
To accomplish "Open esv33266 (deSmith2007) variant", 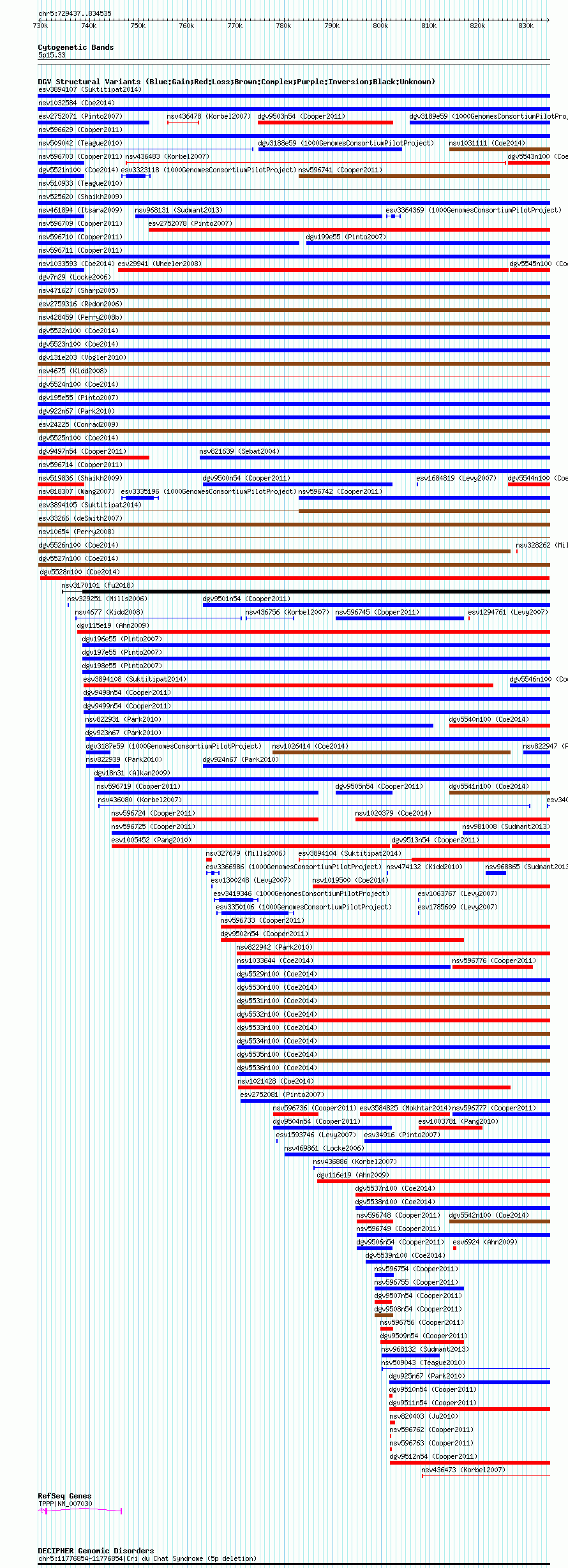I will point(80,518).
